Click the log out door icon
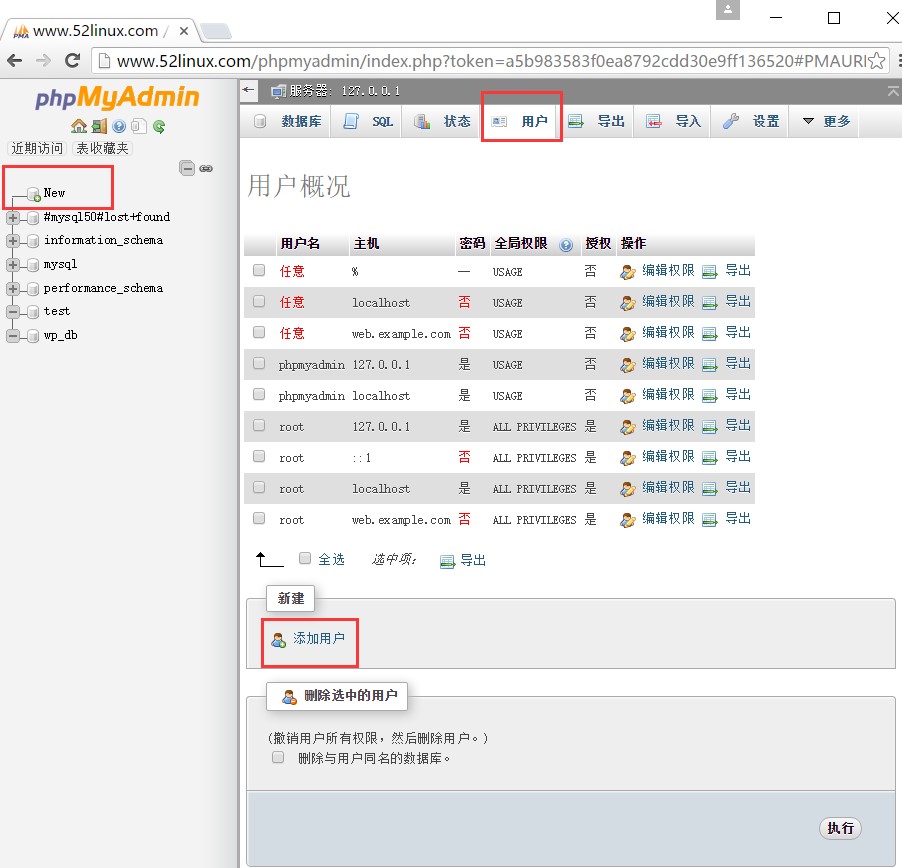The image size is (902, 868). [x=100, y=126]
